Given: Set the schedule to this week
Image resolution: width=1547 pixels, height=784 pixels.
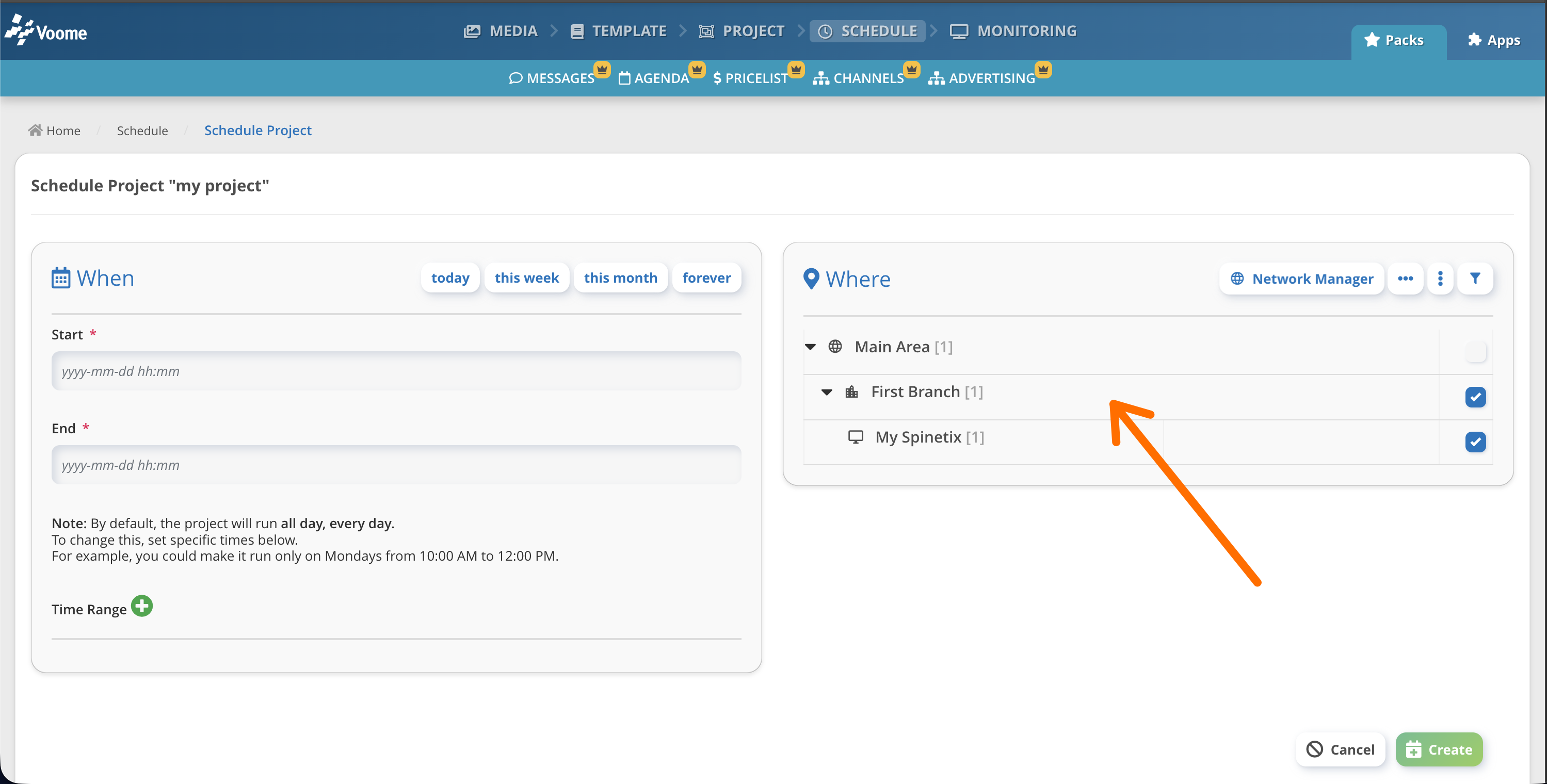Looking at the screenshot, I should point(527,278).
